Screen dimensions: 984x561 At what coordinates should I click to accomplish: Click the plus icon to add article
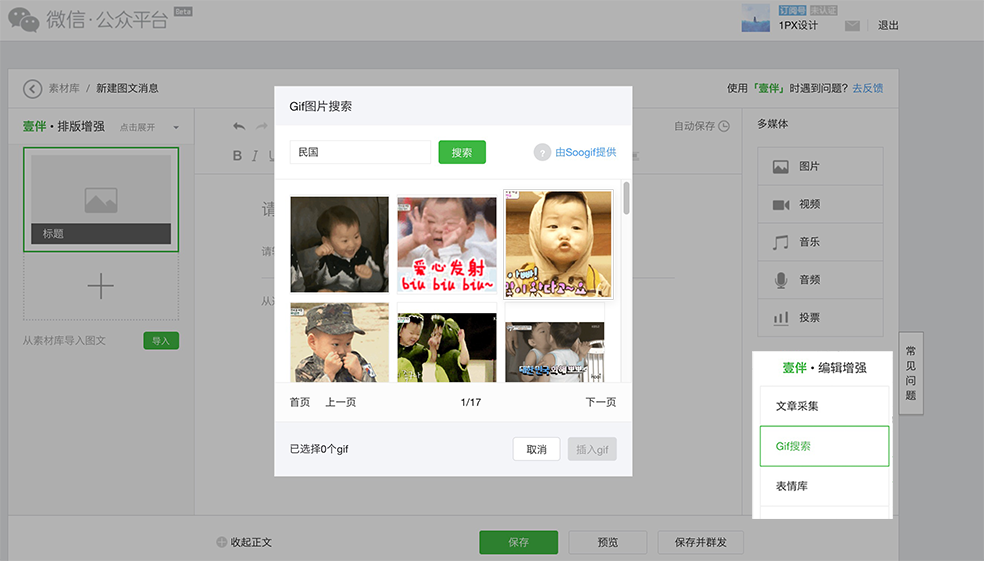(101, 287)
